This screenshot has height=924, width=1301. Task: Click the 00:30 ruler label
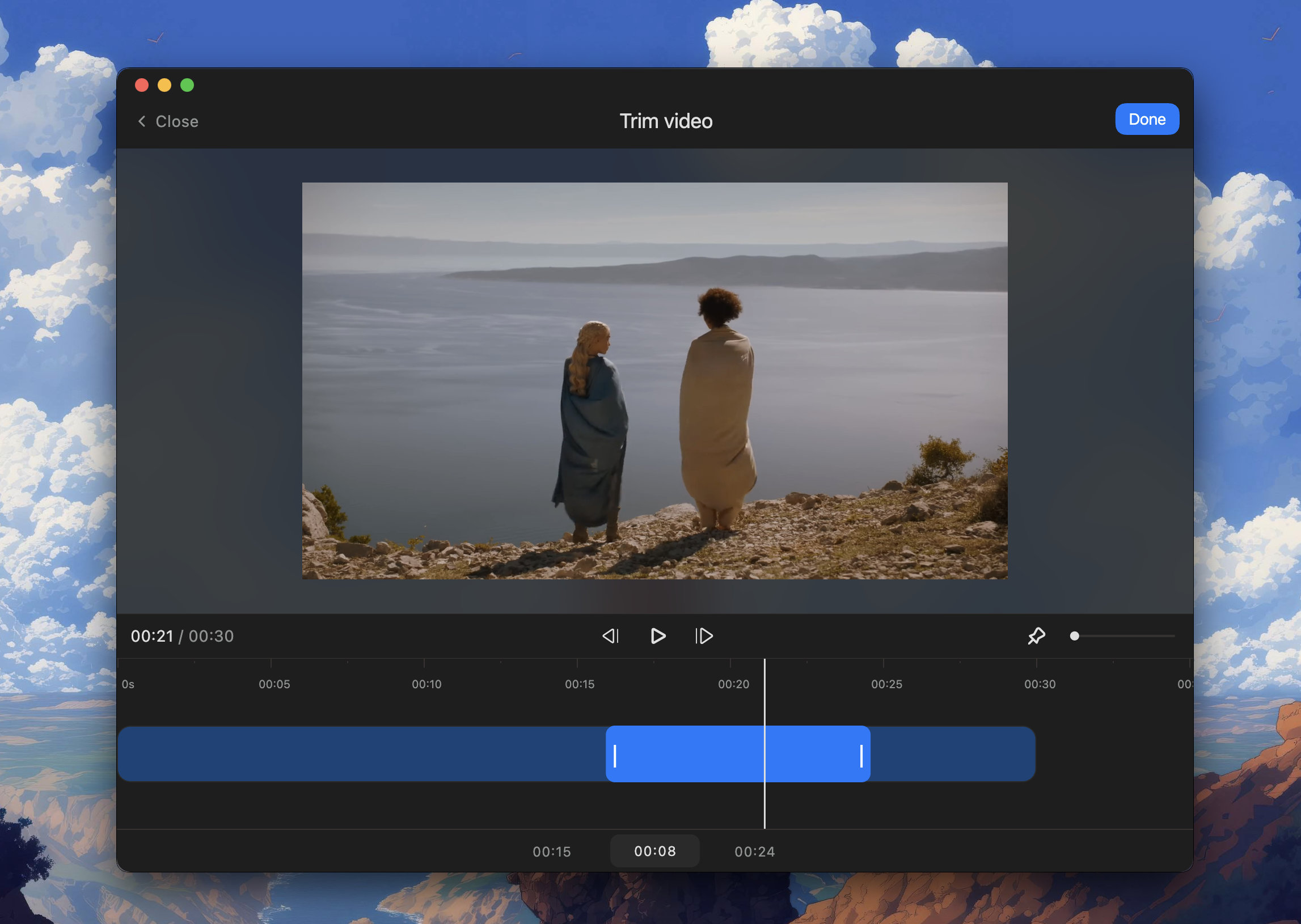(1040, 683)
